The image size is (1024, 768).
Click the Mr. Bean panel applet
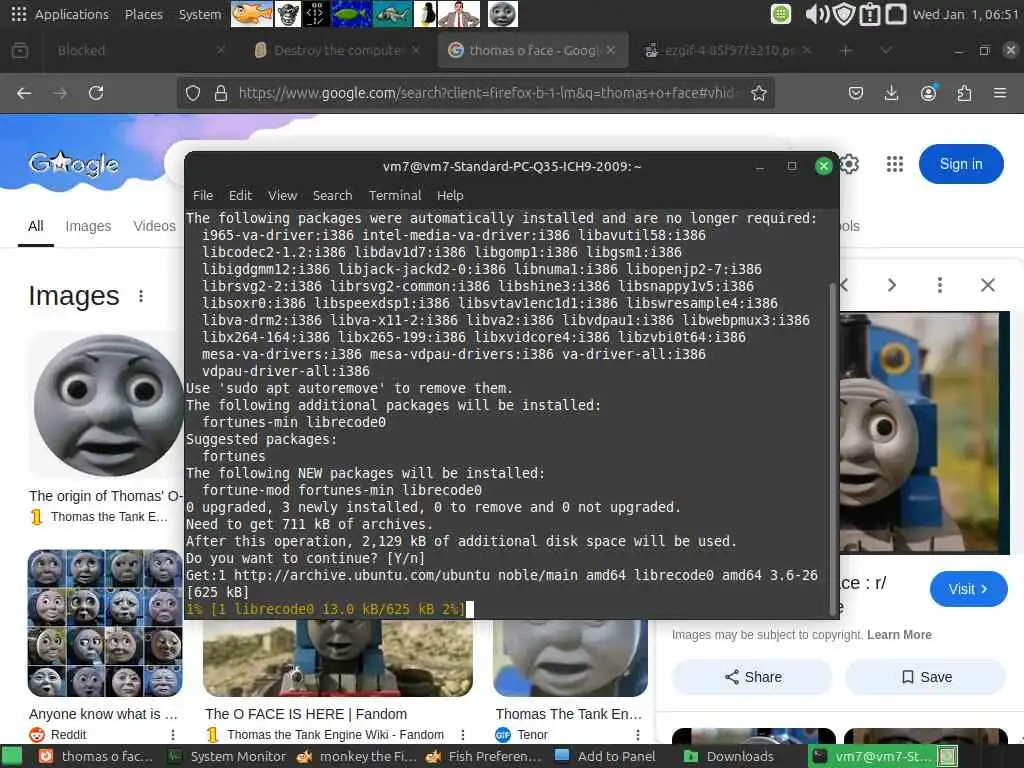point(458,14)
